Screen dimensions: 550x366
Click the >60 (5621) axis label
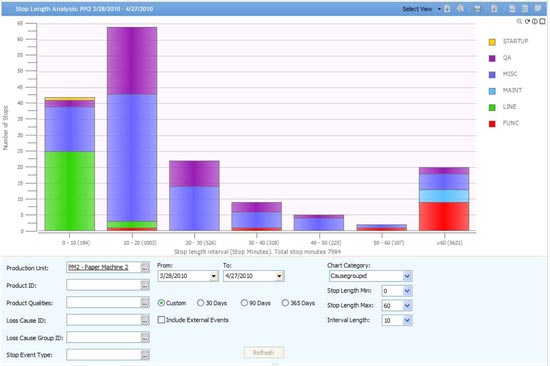[x=449, y=243]
